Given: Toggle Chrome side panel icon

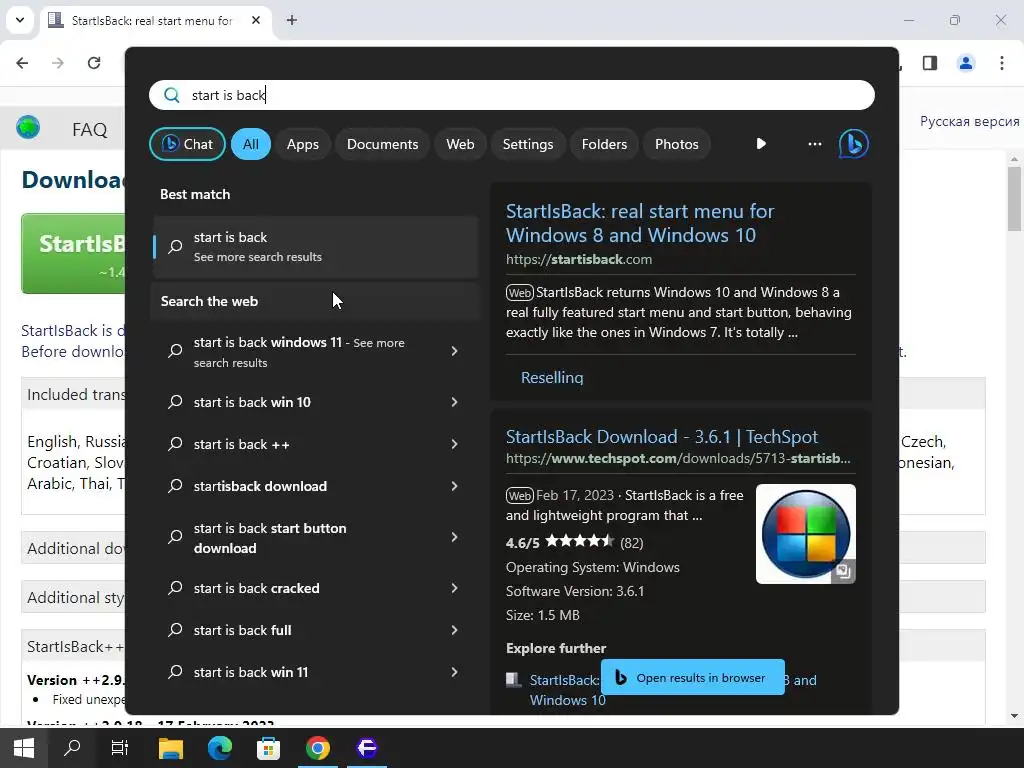Looking at the screenshot, I should pyautogui.click(x=930, y=63).
